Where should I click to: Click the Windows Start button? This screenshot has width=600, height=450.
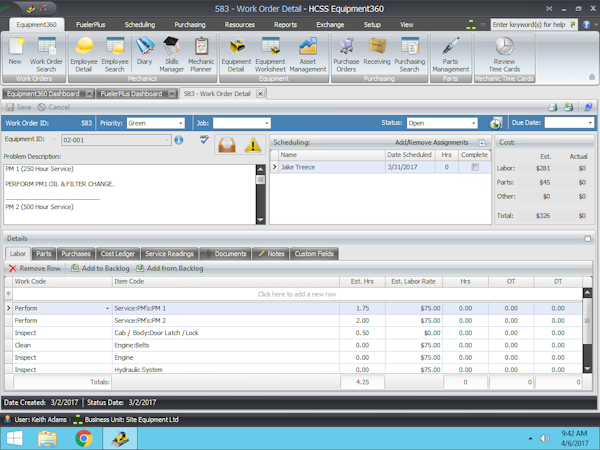(15, 439)
